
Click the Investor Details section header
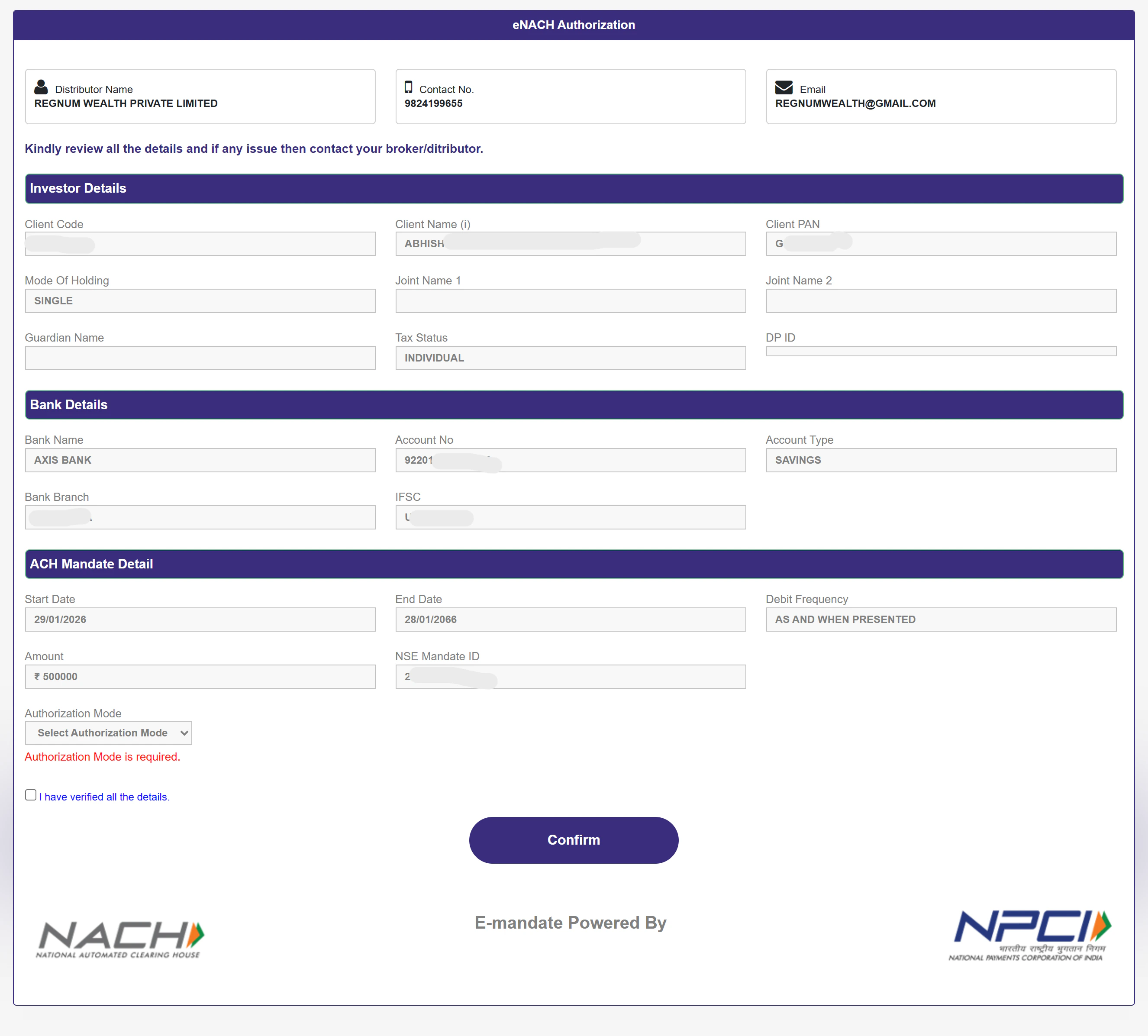(574, 188)
